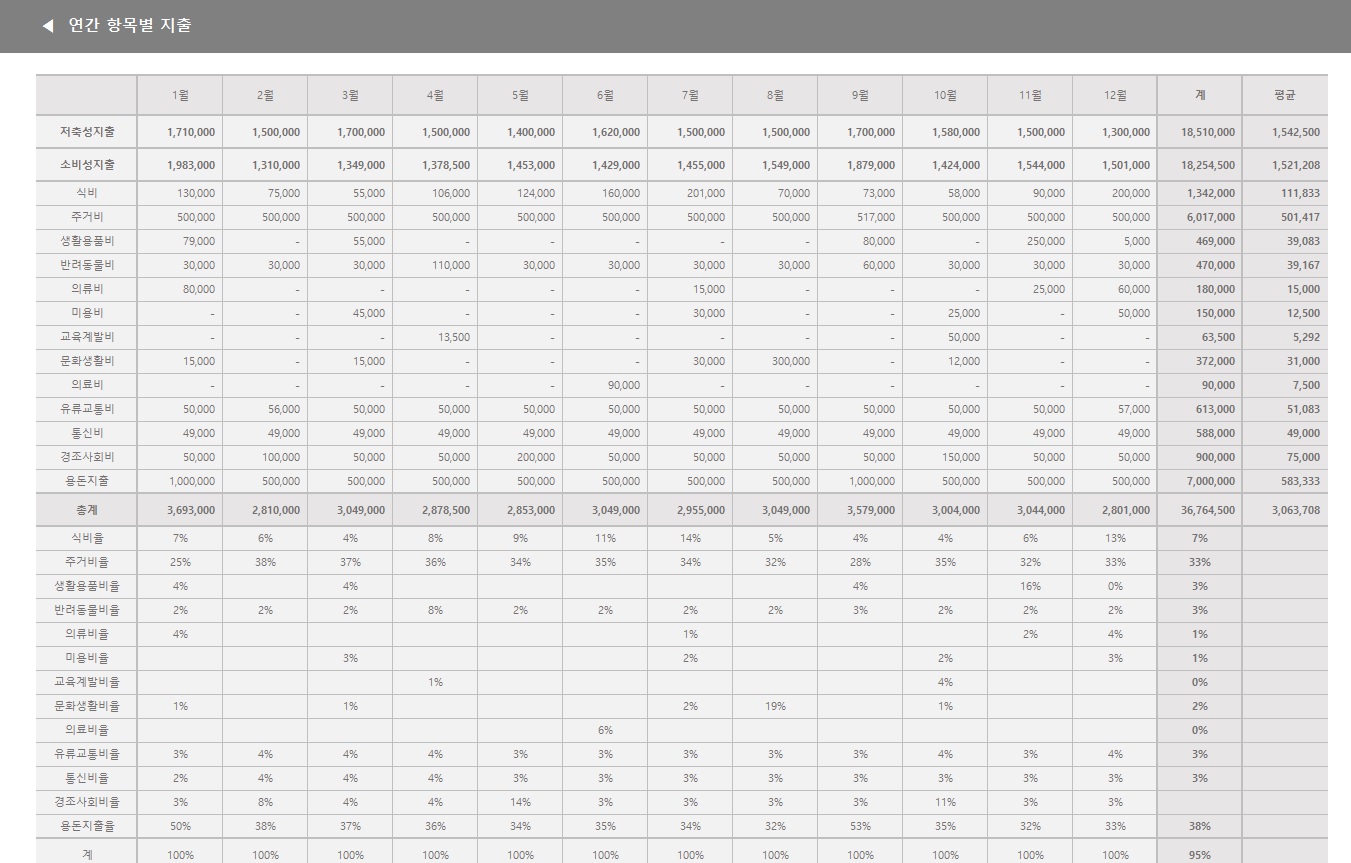1351x863 pixels.
Task: Select the 10월 column header
Action: pos(945,95)
